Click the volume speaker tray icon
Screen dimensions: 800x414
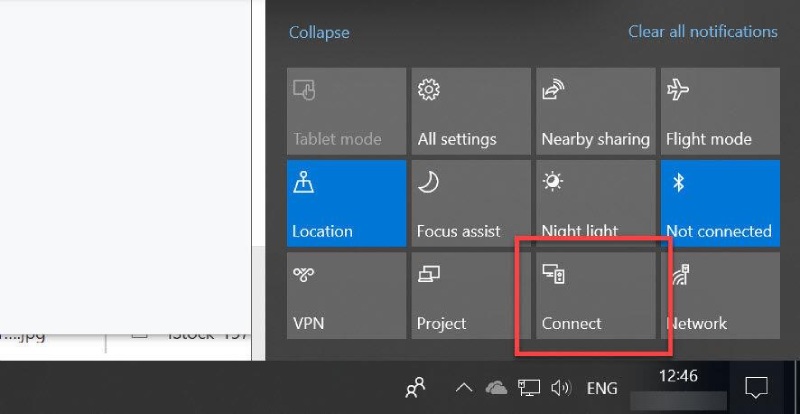[x=560, y=388]
